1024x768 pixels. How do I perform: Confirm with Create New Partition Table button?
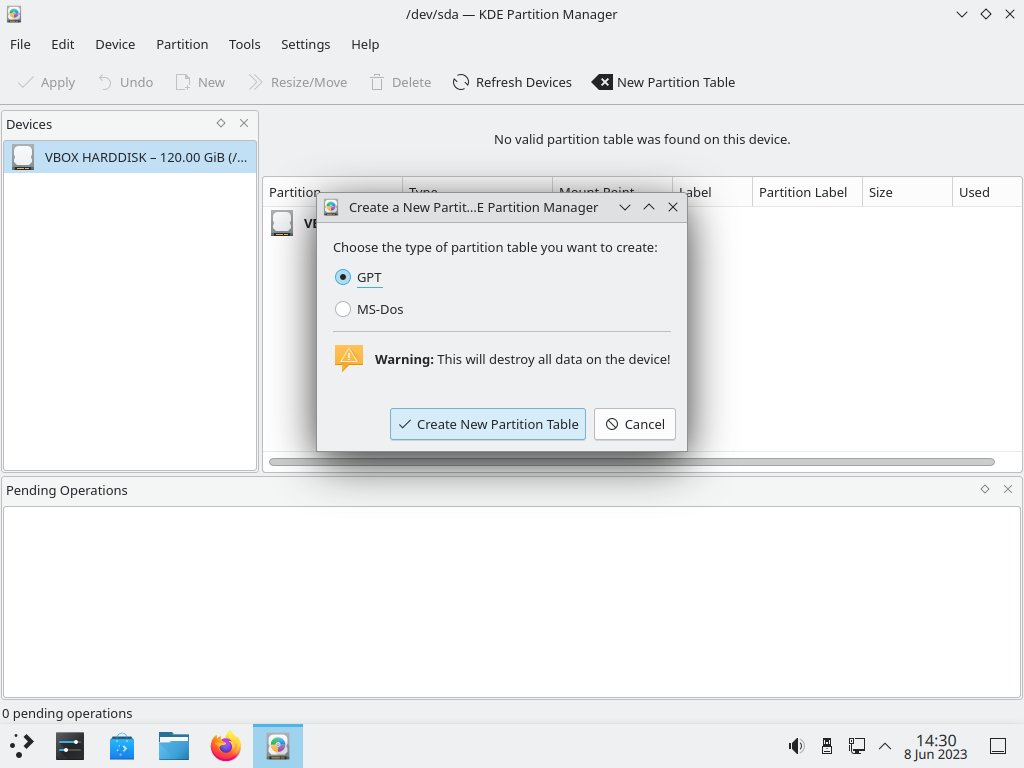(x=487, y=424)
